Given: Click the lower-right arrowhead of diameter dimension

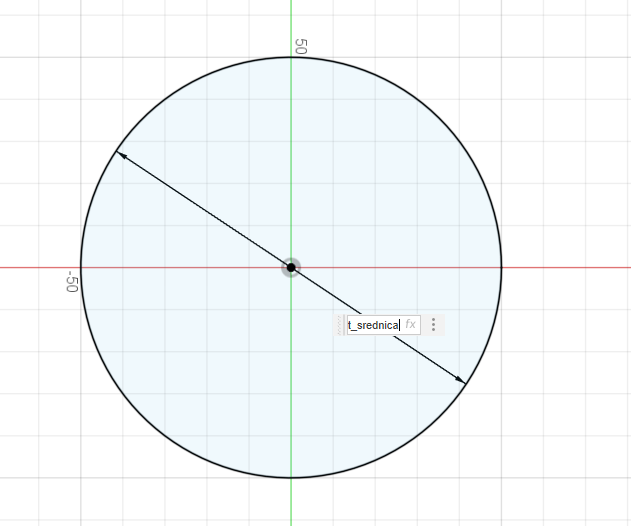Looking at the screenshot, I should [461, 380].
